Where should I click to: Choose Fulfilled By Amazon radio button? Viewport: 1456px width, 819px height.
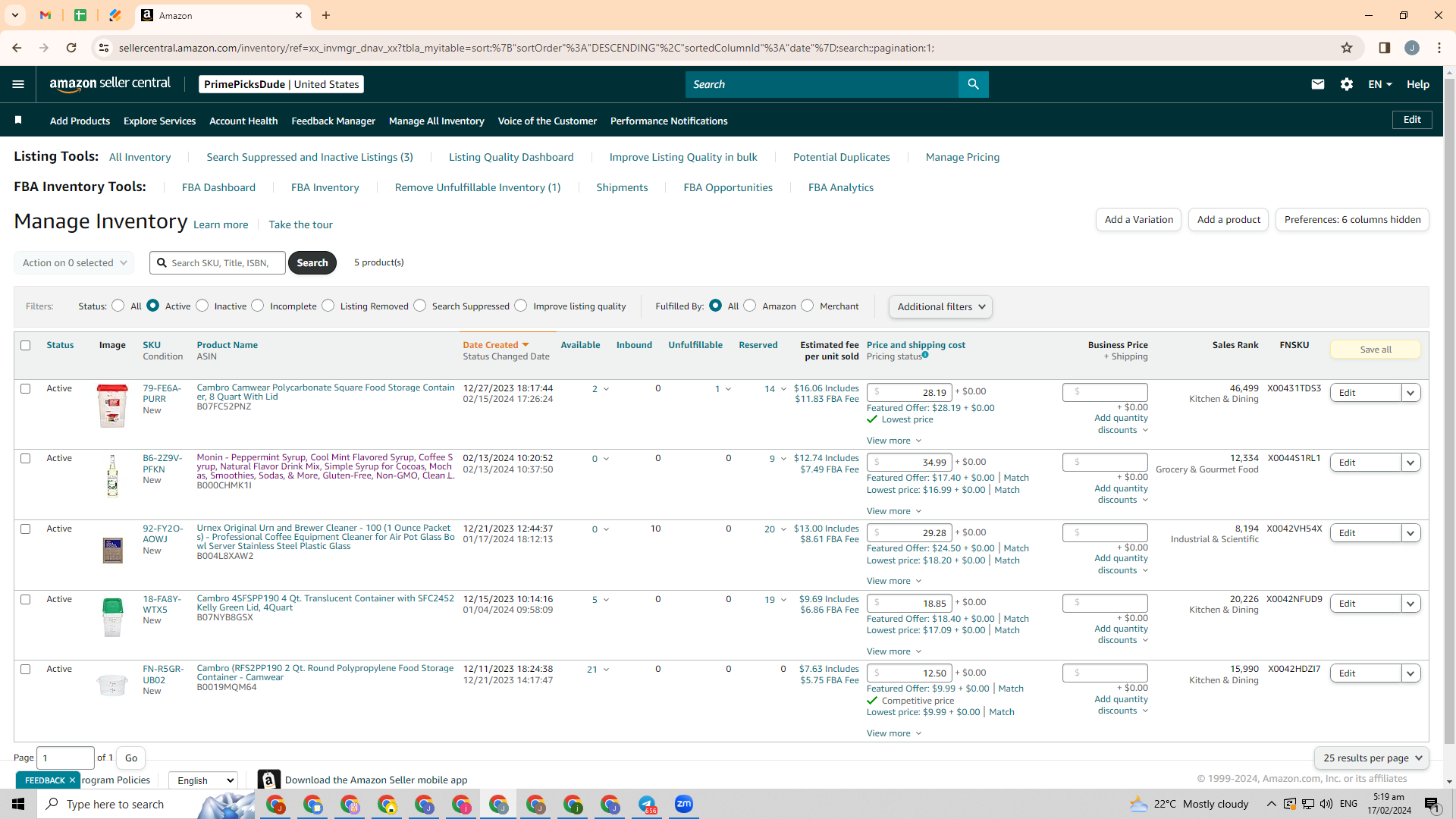750,306
